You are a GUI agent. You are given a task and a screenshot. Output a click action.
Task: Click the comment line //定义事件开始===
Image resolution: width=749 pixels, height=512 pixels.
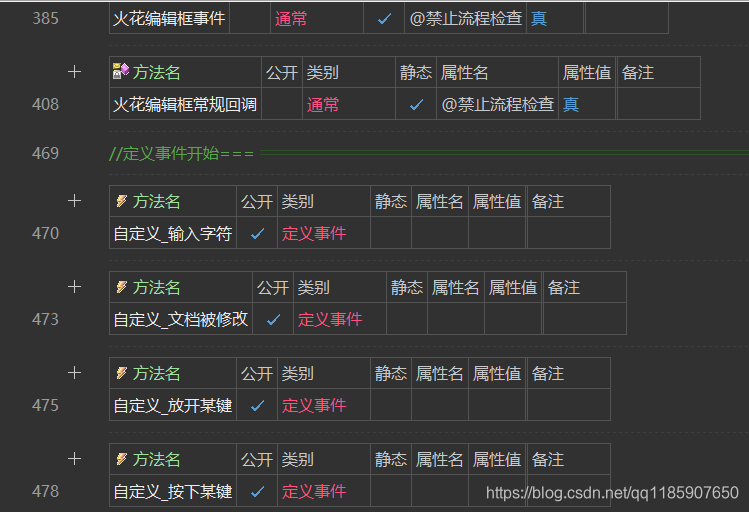pyautogui.click(x=181, y=154)
